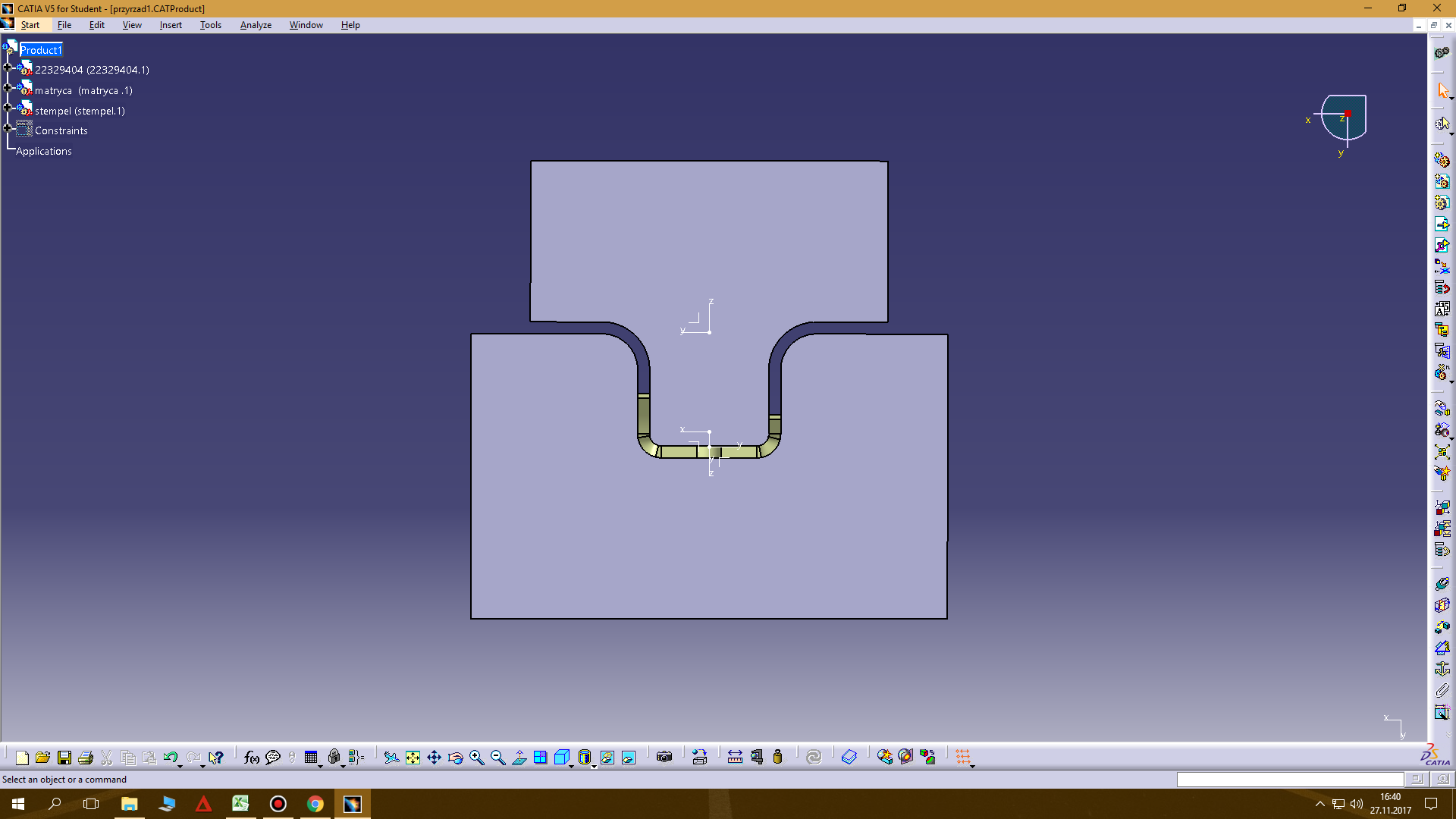Viewport: 1456px width, 819px height.
Task: Open the Analyze menu
Action: (256, 25)
